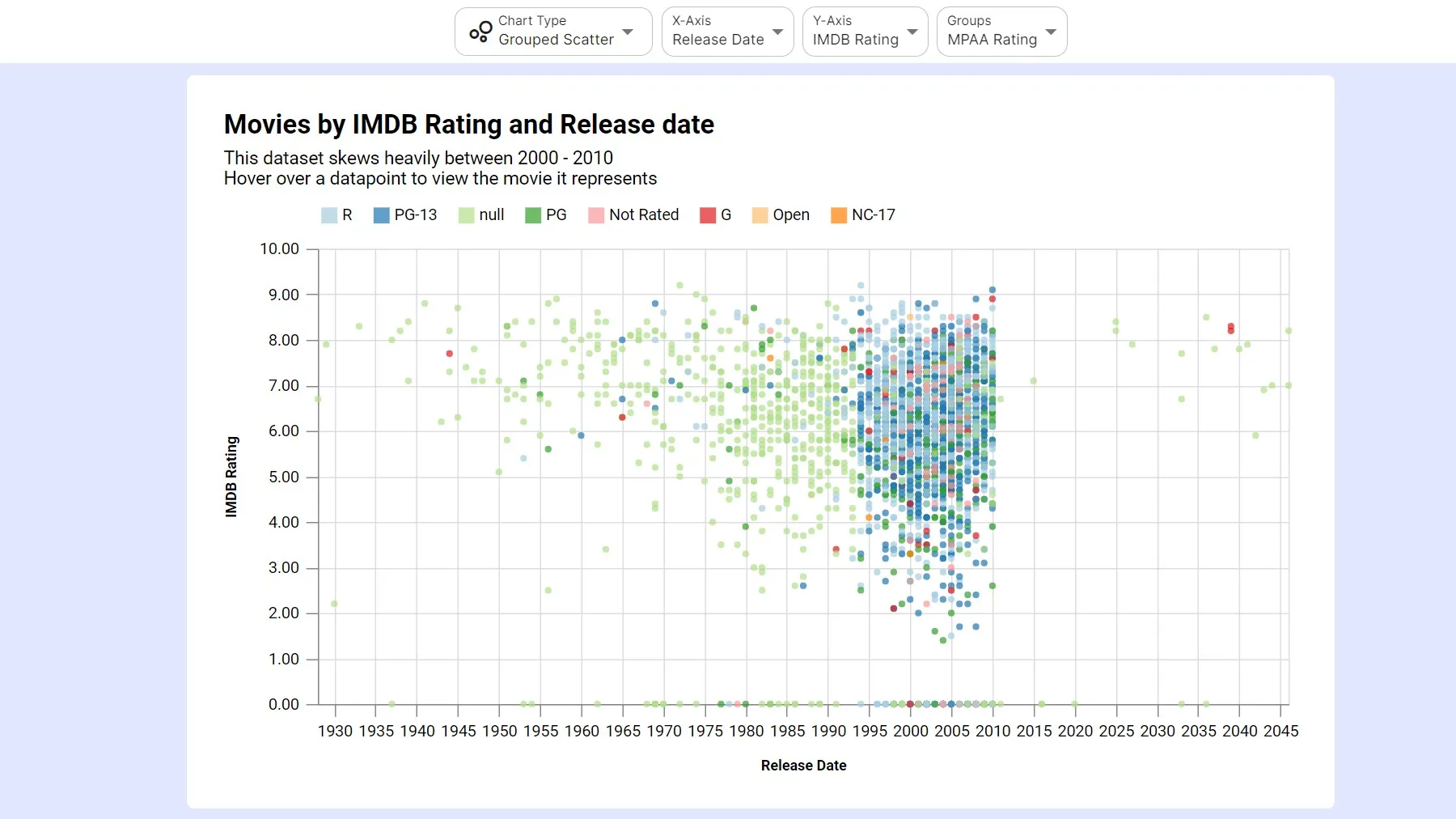Click the X-Axis dropdown arrow
The width and height of the screenshot is (1456, 819).
(777, 32)
